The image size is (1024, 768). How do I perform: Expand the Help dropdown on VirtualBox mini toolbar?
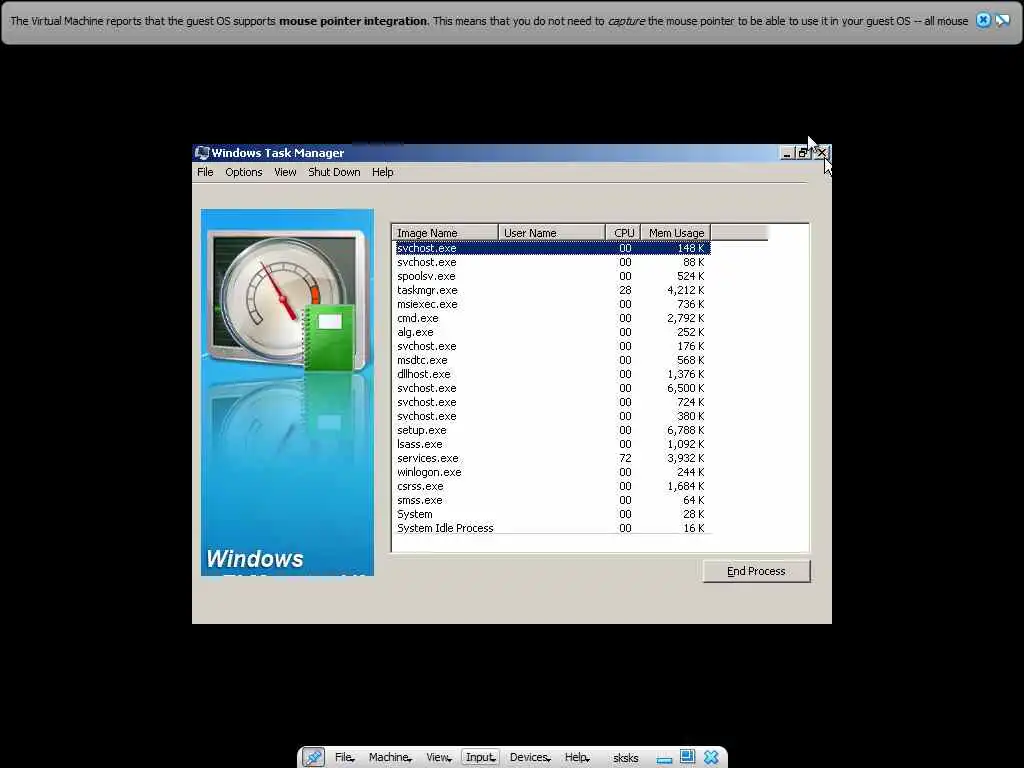click(577, 758)
